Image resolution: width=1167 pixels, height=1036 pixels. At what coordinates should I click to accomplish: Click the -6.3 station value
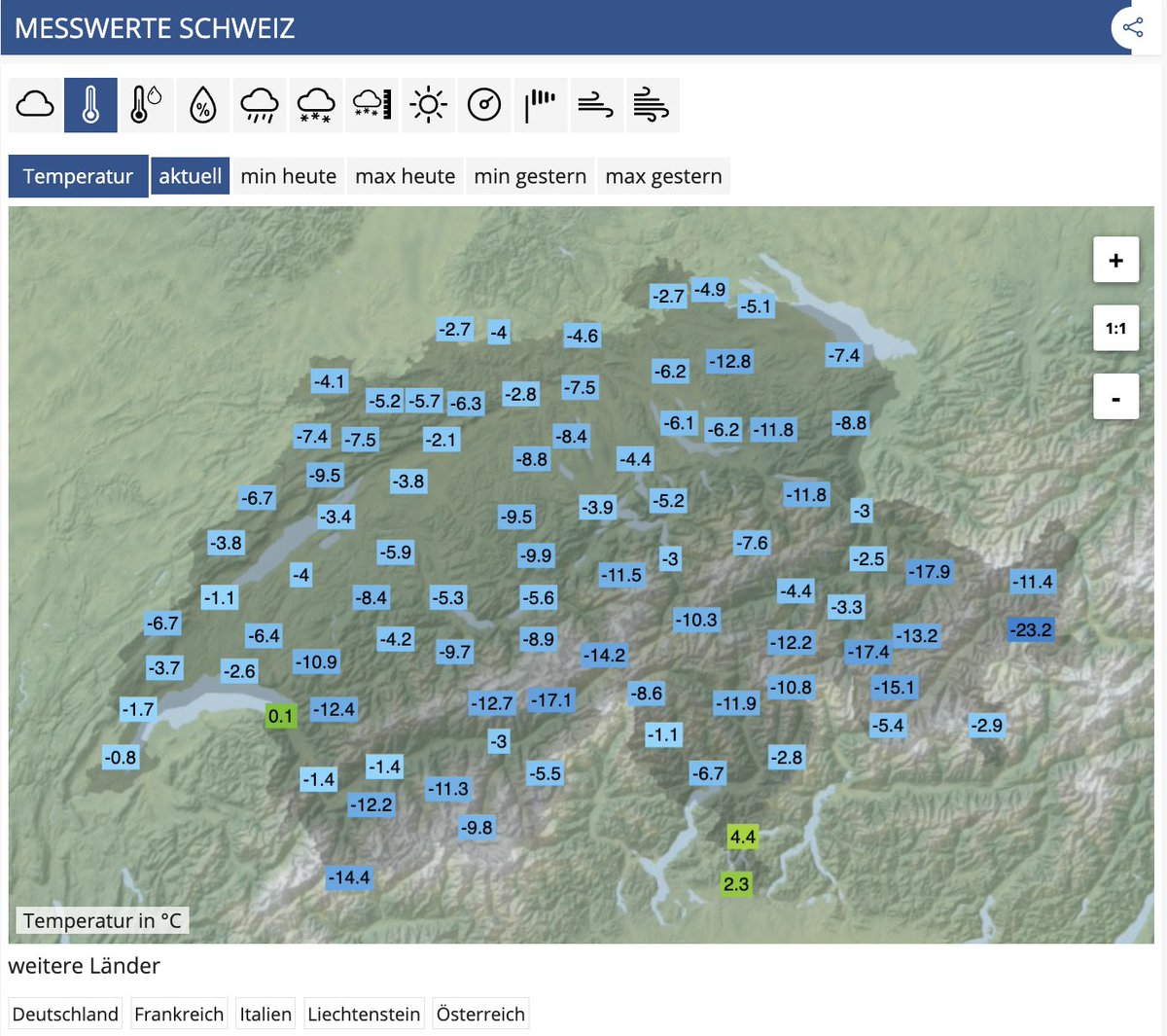pyautogui.click(x=466, y=403)
